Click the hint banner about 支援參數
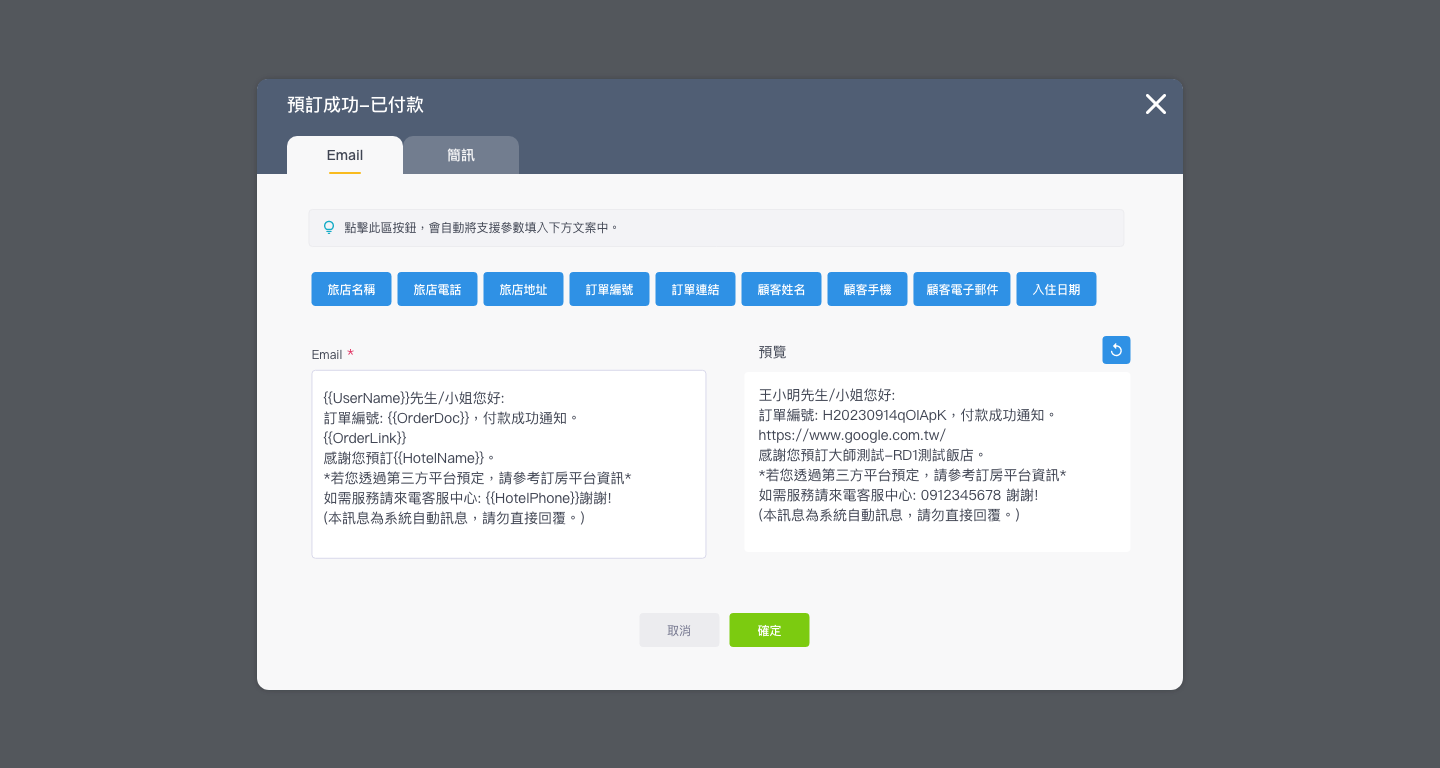 [716, 228]
